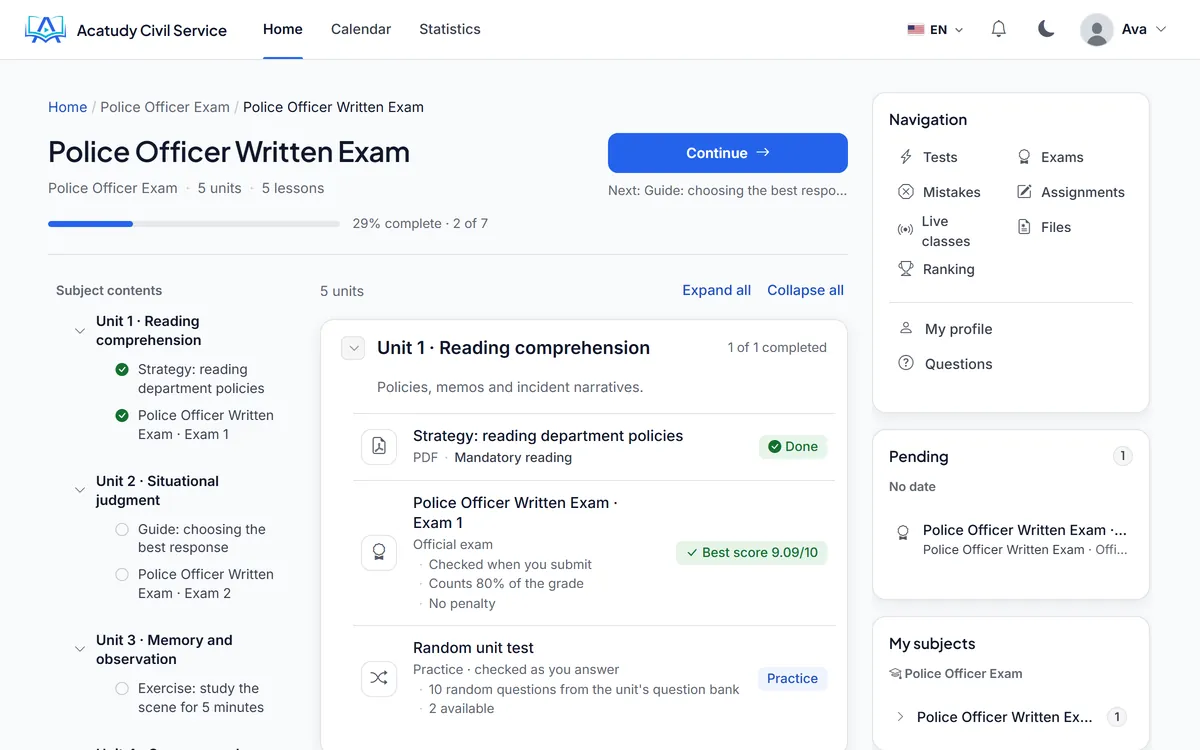
Task: Click the PDF document icon
Action: 379,446
